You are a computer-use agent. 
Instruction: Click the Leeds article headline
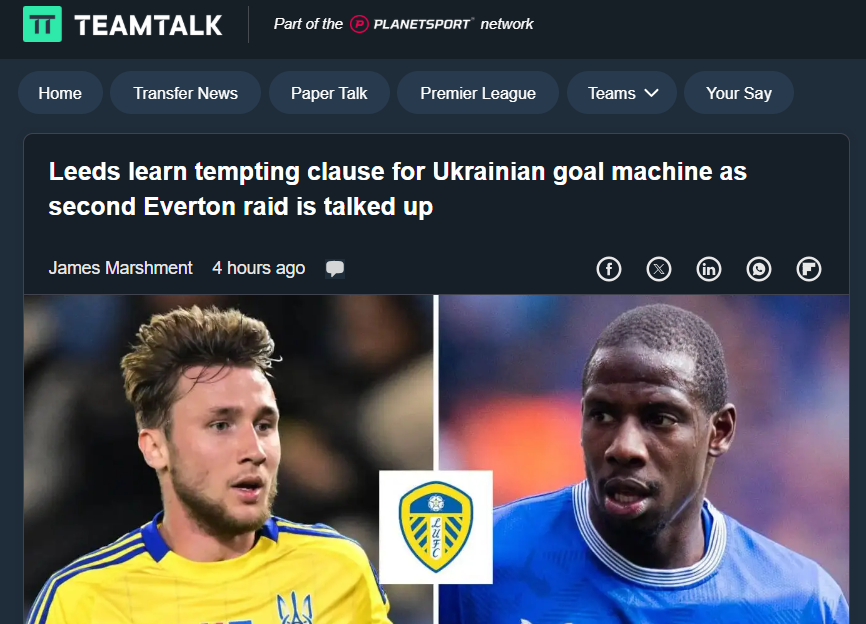pos(398,189)
